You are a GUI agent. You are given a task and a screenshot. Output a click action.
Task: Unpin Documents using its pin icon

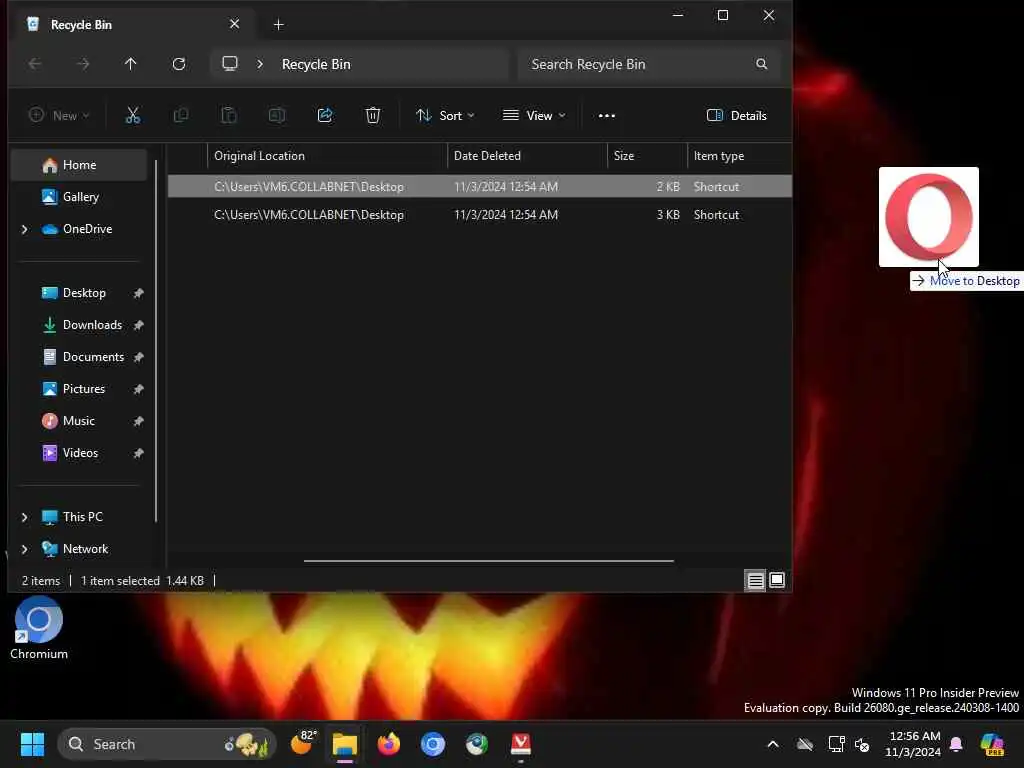[138, 357]
